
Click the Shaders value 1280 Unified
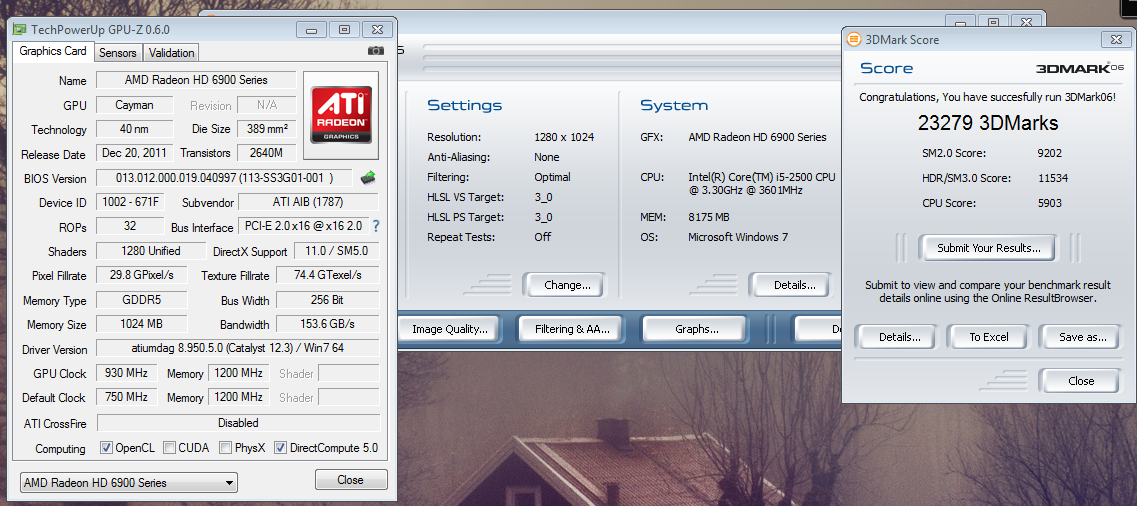point(151,251)
